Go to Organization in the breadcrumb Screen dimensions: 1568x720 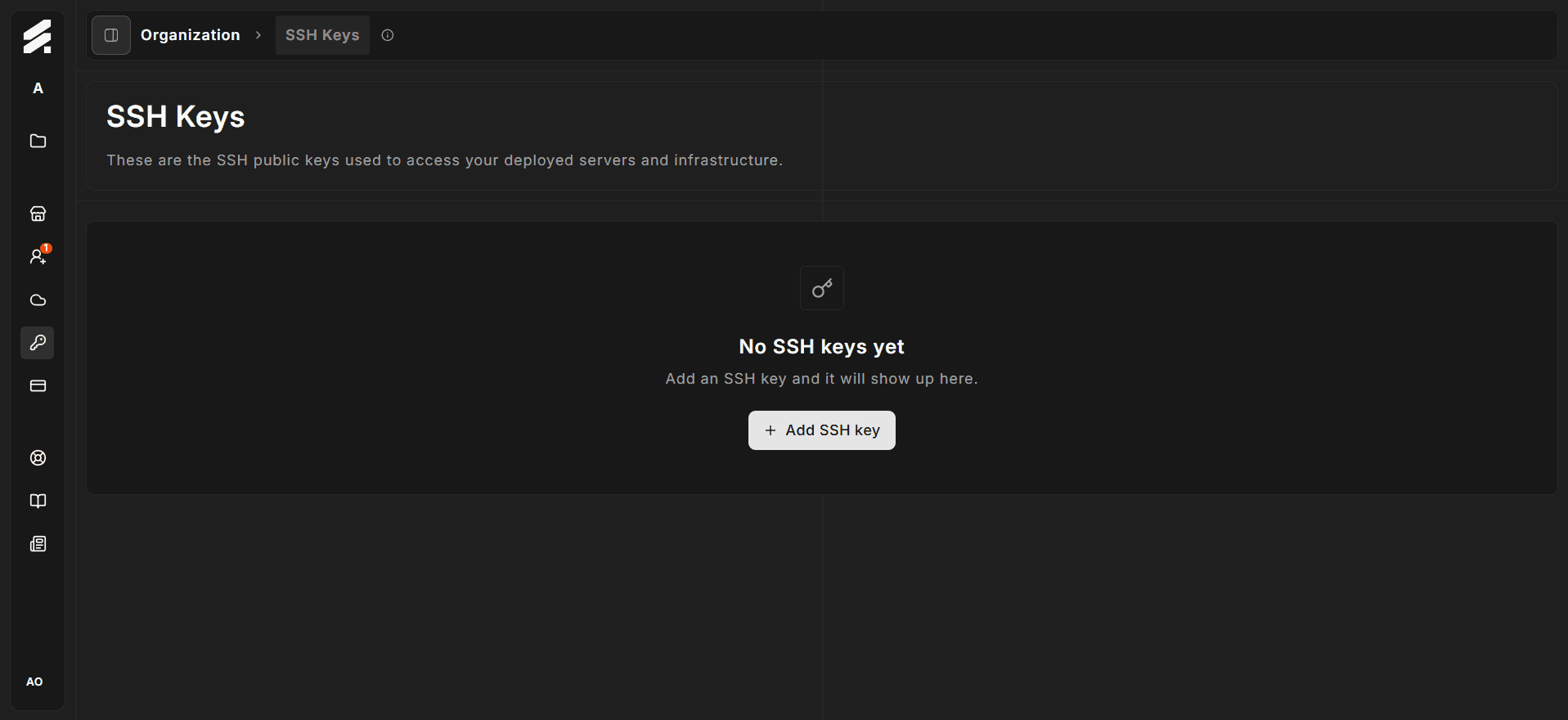[191, 35]
